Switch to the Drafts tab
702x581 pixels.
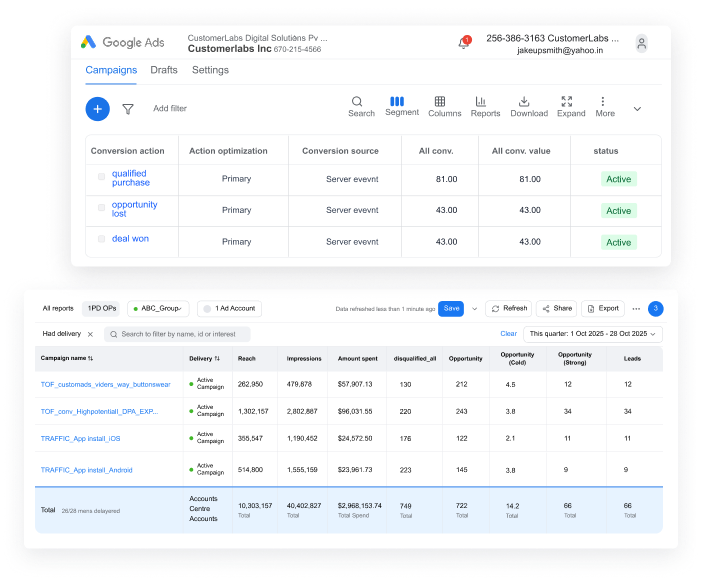coord(164,70)
